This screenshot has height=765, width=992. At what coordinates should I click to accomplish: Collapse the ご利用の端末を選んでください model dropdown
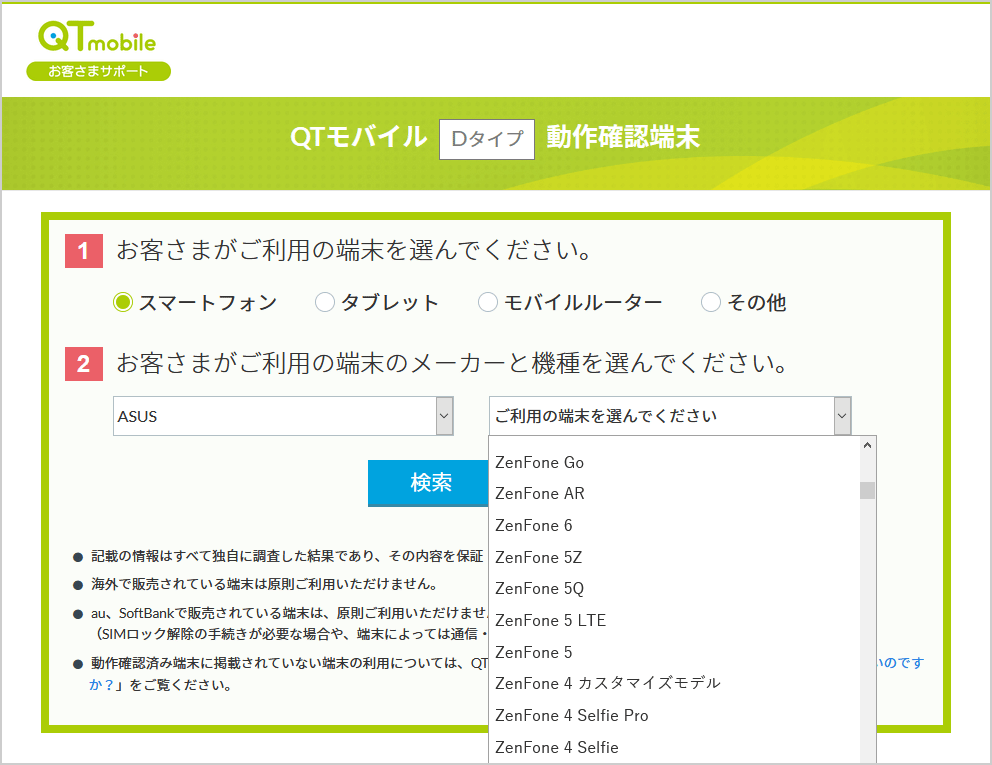(670, 416)
